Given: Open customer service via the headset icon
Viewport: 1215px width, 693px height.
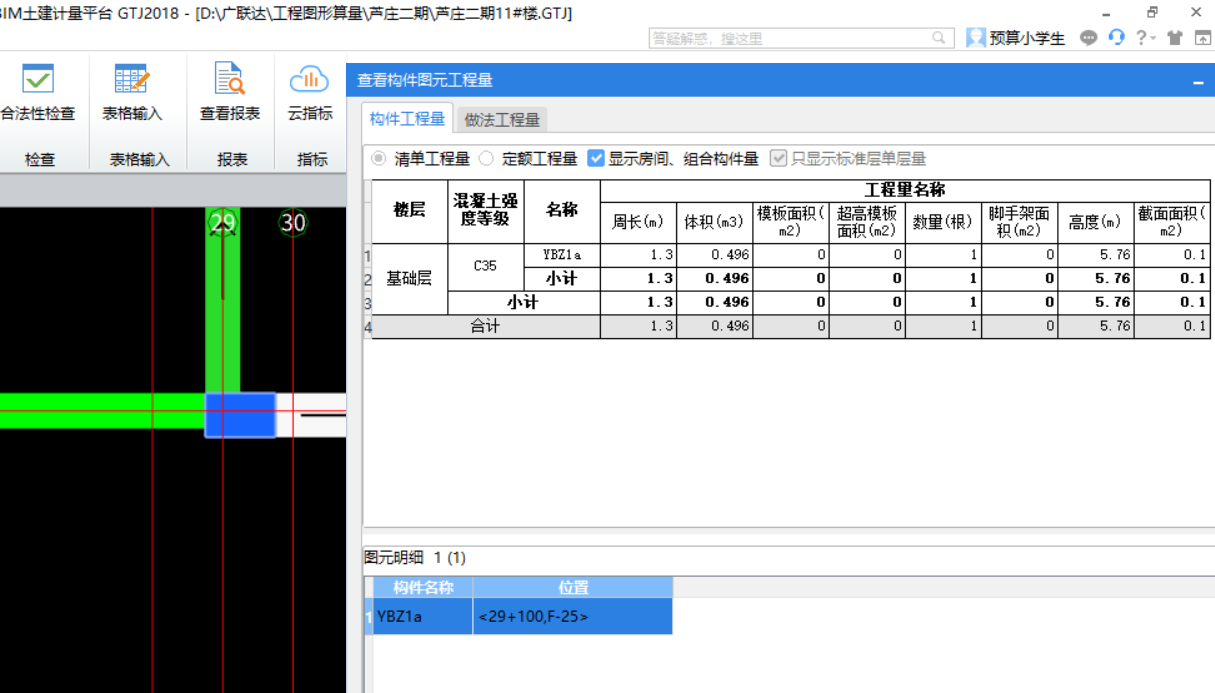Looking at the screenshot, I should click(x=1117, y=38).
